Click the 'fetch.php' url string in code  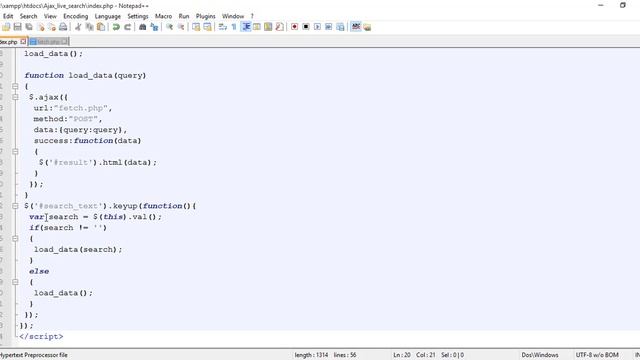80,108
